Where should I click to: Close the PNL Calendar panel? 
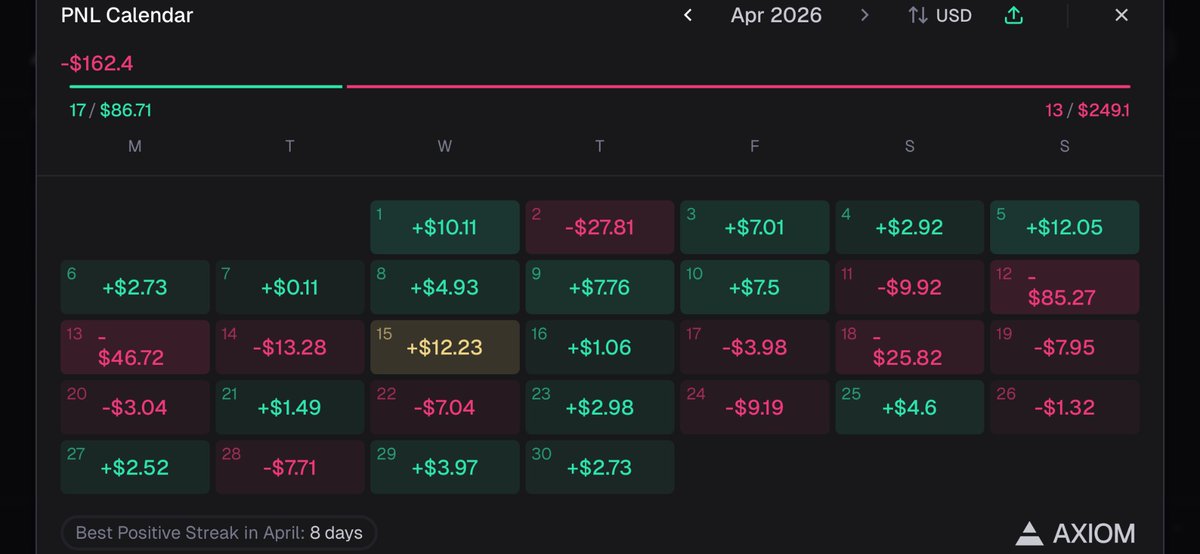click(x=1121, y=16)
